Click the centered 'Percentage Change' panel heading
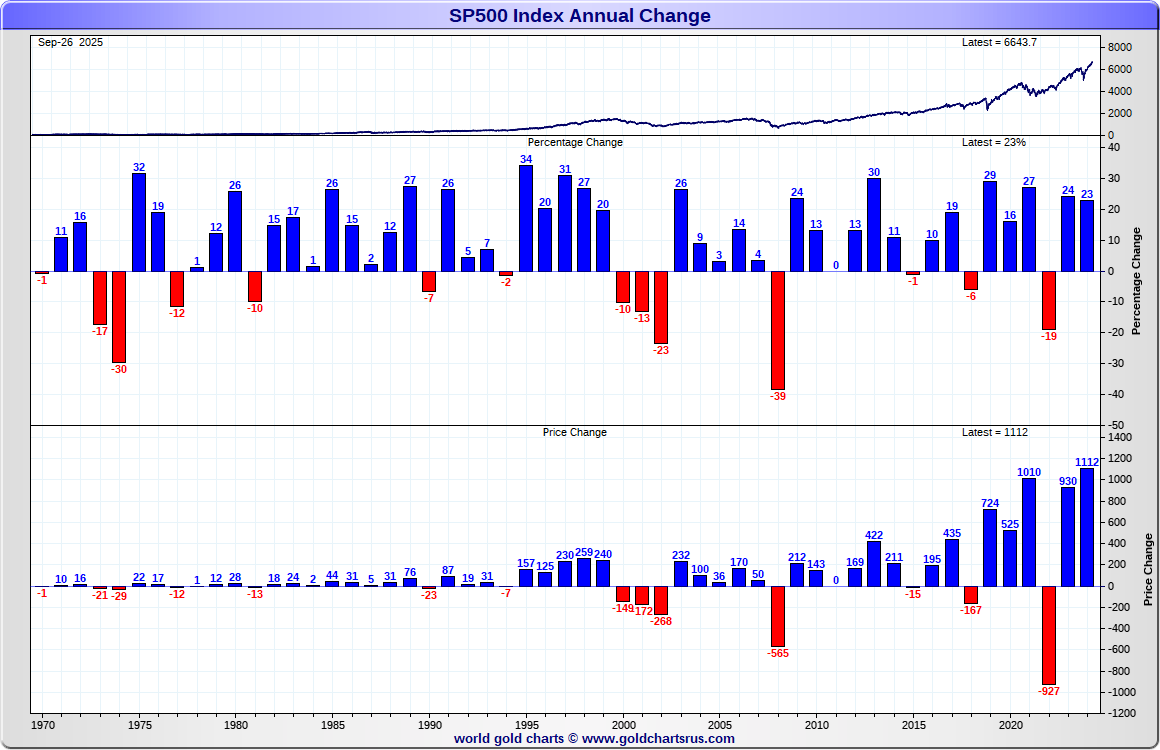1160x750 pixels. coord(575,142)
